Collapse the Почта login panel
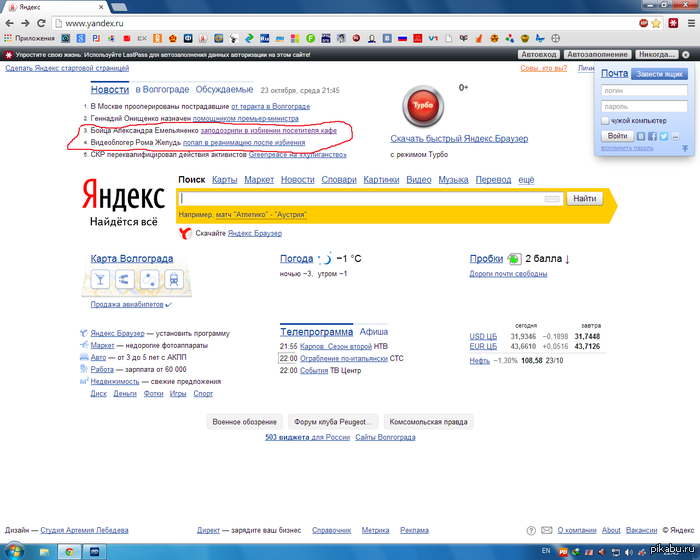Screen dimensions: 700x560 point(685,148)
